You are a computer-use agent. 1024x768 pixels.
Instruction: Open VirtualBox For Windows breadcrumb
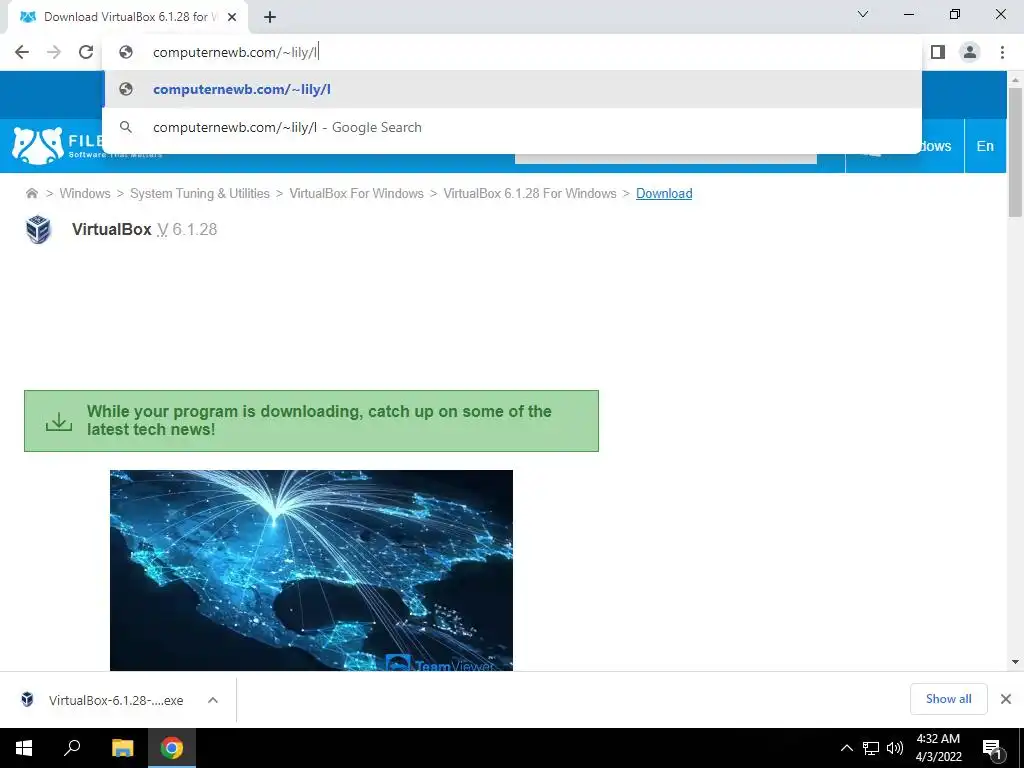(357, 193)
